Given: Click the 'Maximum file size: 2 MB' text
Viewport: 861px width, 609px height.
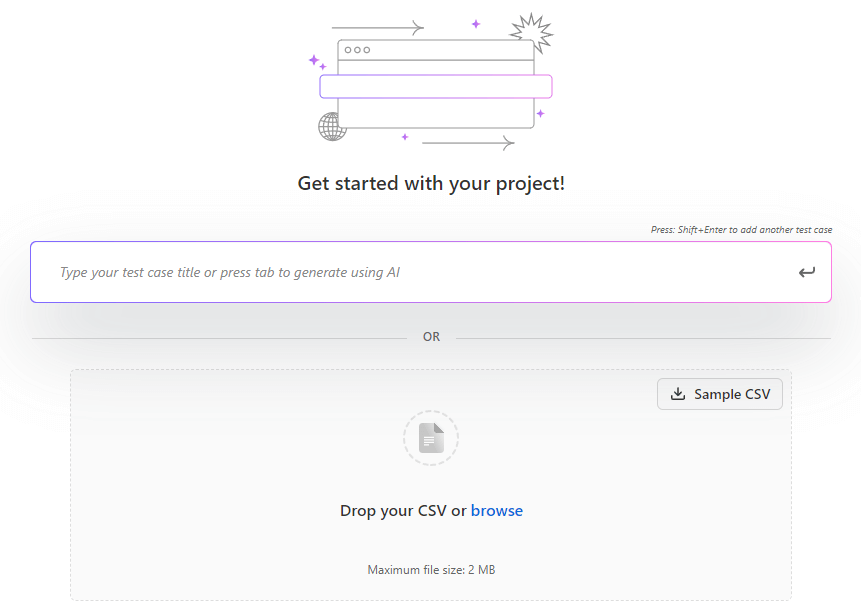Looking at the screenshot, I should coord(431,569).
